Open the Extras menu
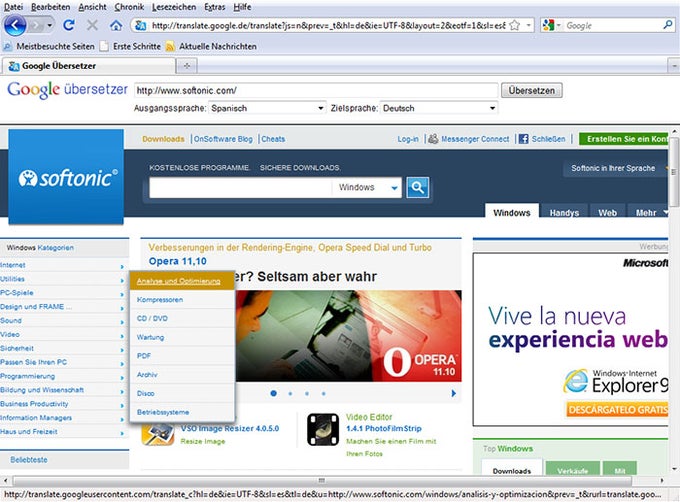 pos(215,7)
